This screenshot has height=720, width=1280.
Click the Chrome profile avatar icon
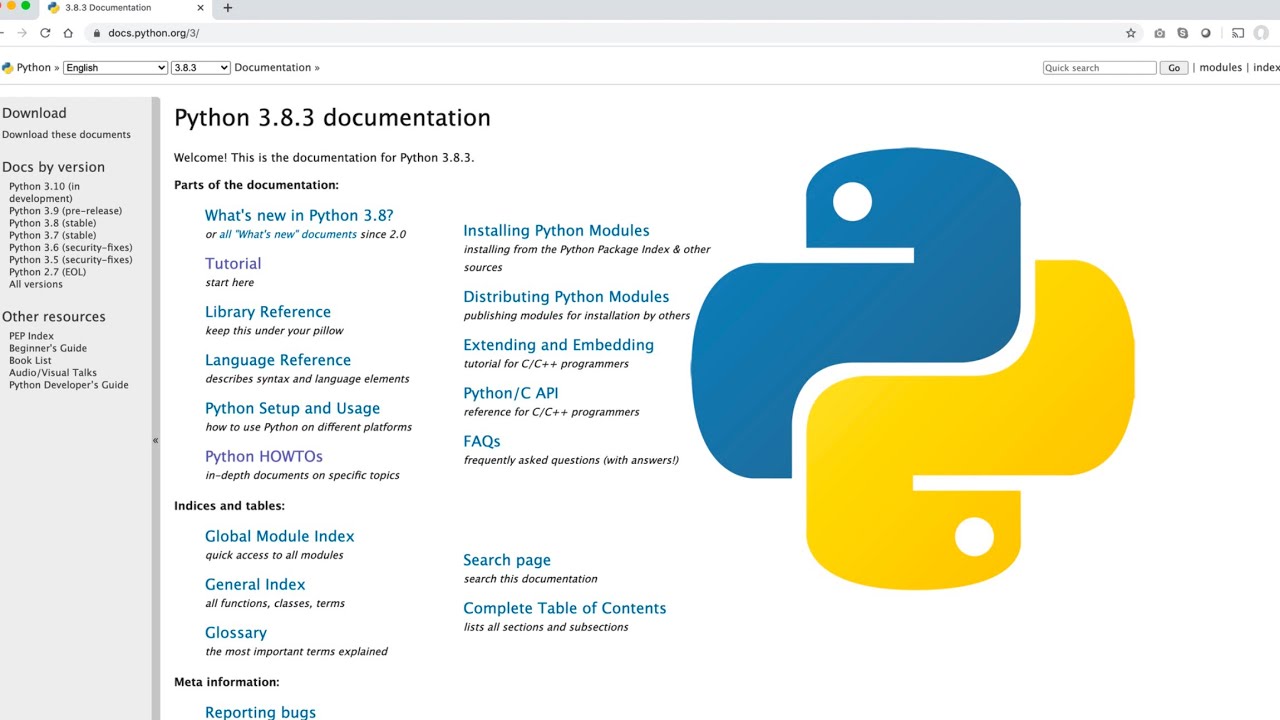click(x=1261, y=33)
